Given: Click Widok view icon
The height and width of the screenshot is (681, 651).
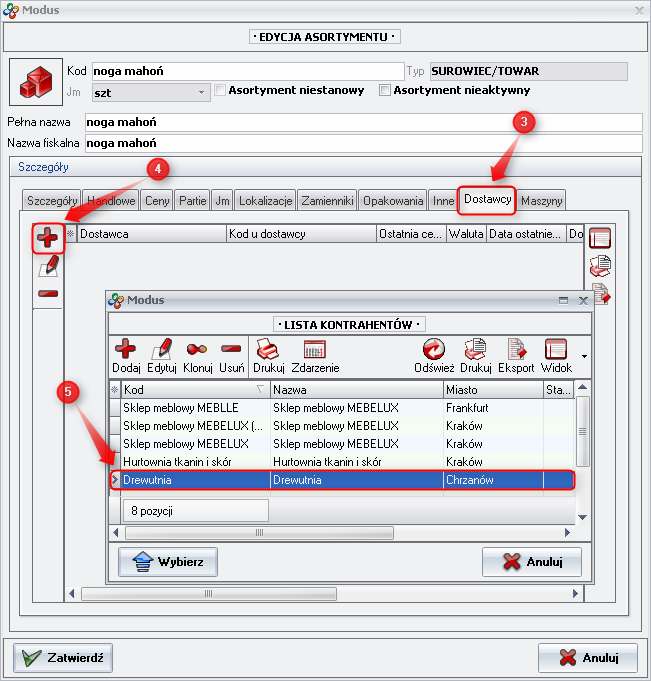Looking at the screenshot, I should click(x=556, y=356).
